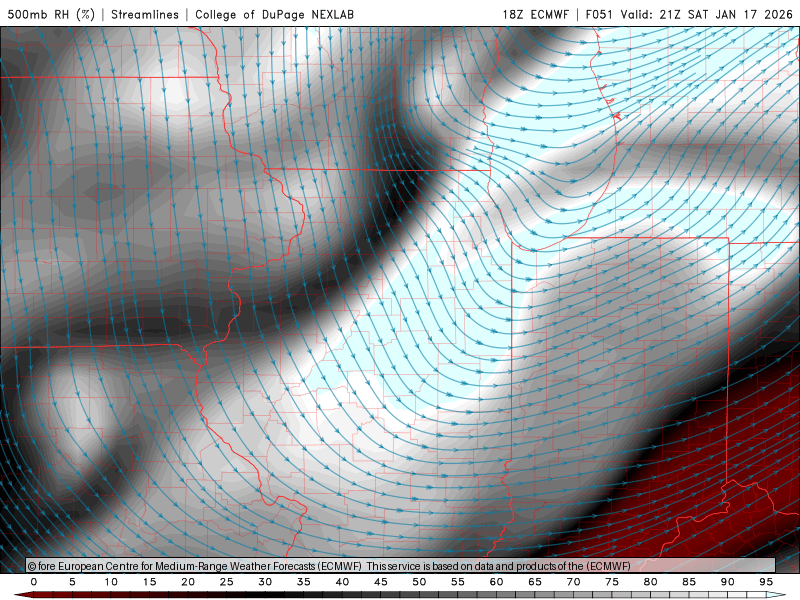Click the 35 label on color scale
Viewport: 800px width, 600px height.
(x=304, y=582)
